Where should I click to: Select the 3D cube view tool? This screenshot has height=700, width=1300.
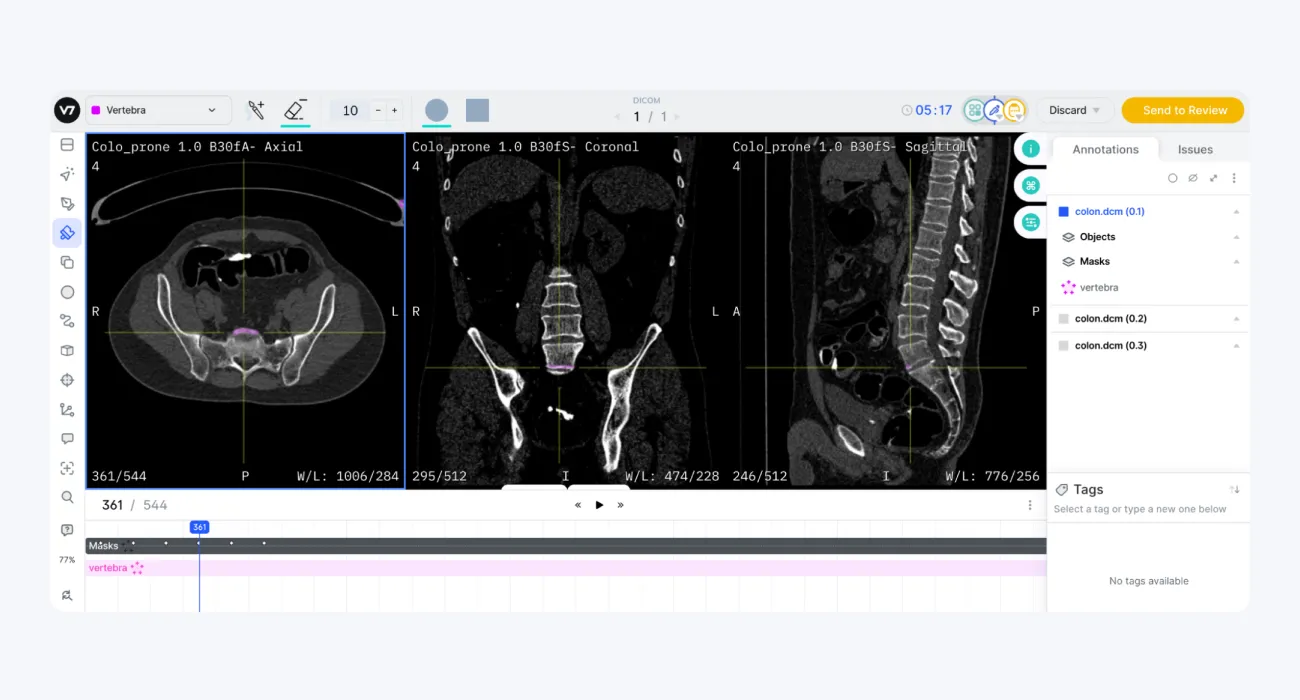pyautogui.click(x=67, y=350)
